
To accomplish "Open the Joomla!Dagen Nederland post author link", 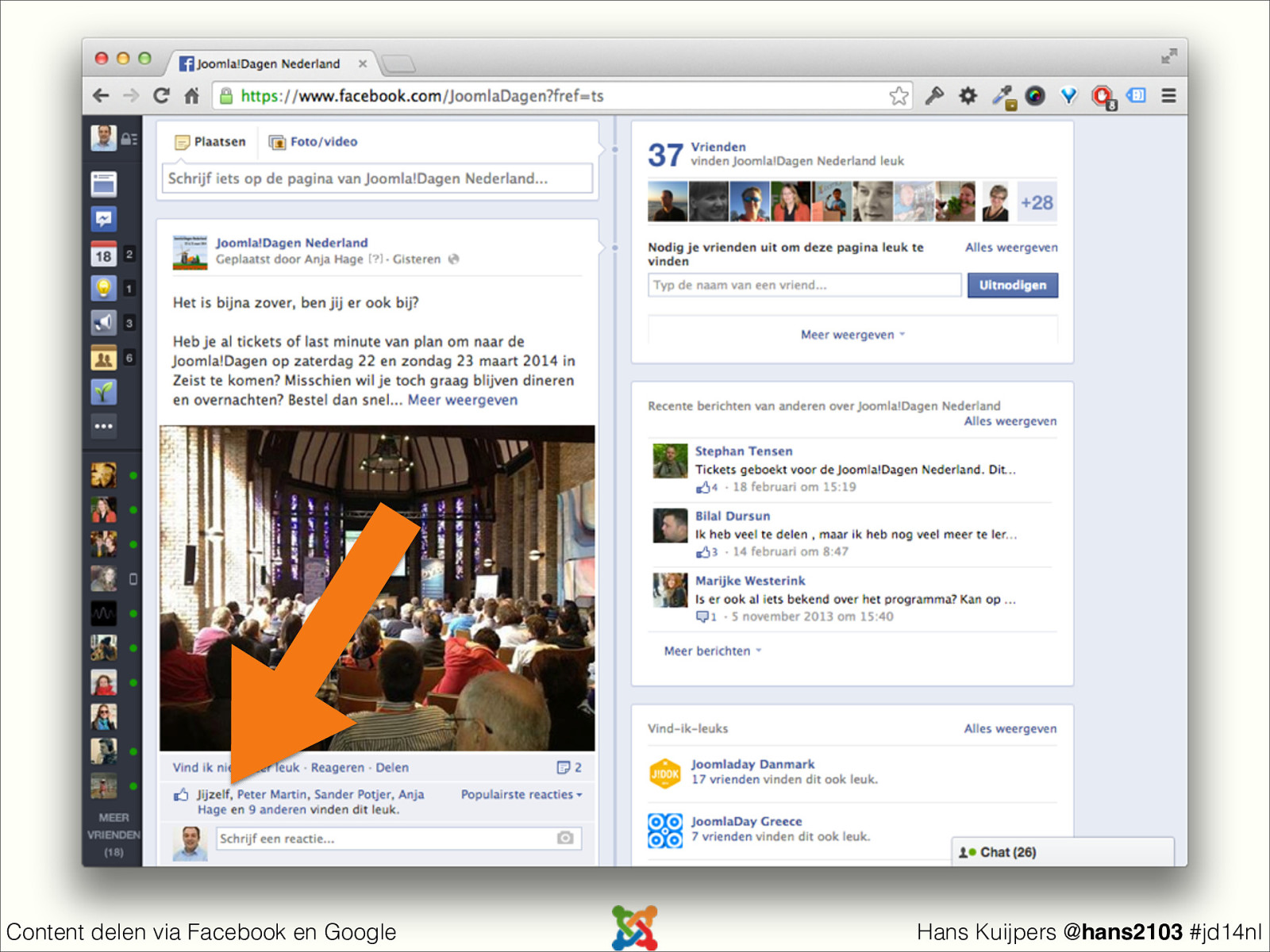I will pos(291,243).
